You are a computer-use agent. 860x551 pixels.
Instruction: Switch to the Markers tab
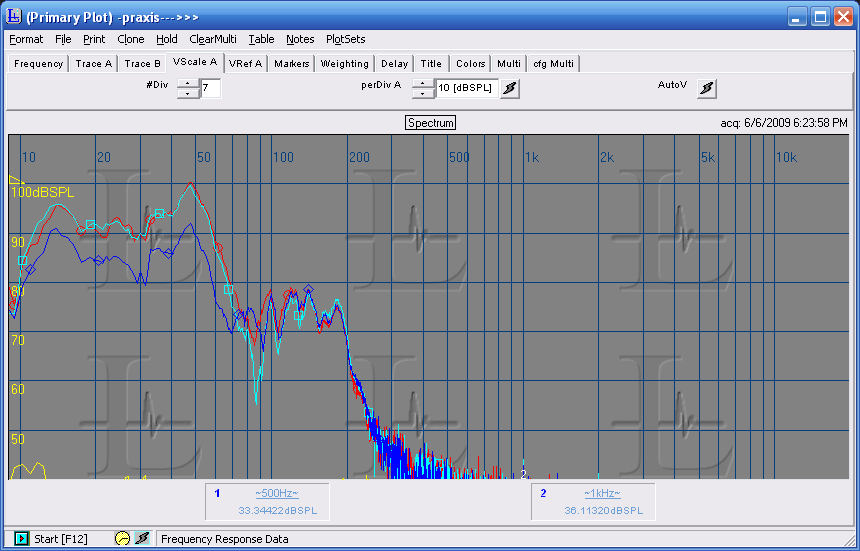pyautogui.click(x=291, y=63)
